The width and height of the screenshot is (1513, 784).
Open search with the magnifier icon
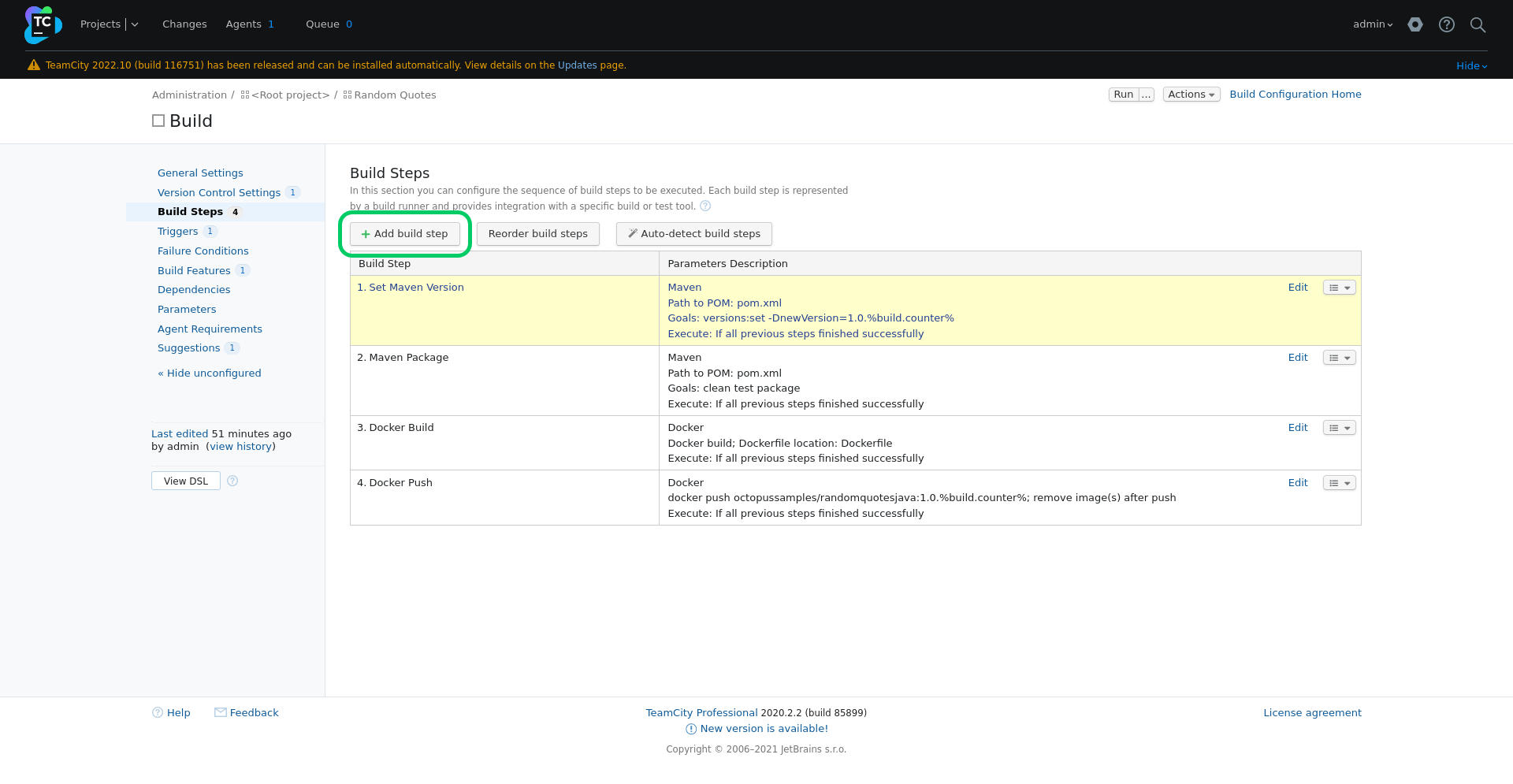tap(1478, 24)
